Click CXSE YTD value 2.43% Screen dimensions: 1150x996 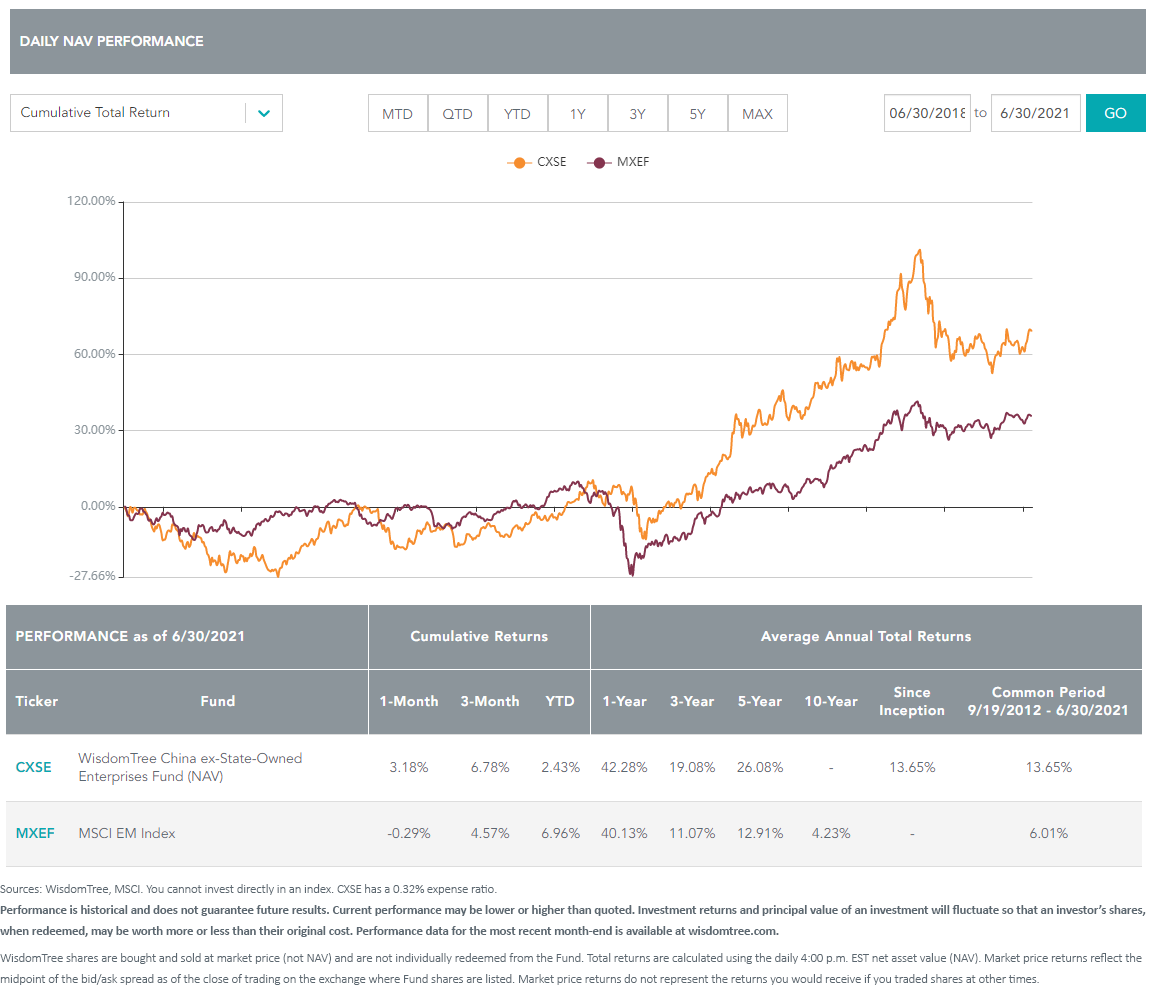click(x=560, y=767)
